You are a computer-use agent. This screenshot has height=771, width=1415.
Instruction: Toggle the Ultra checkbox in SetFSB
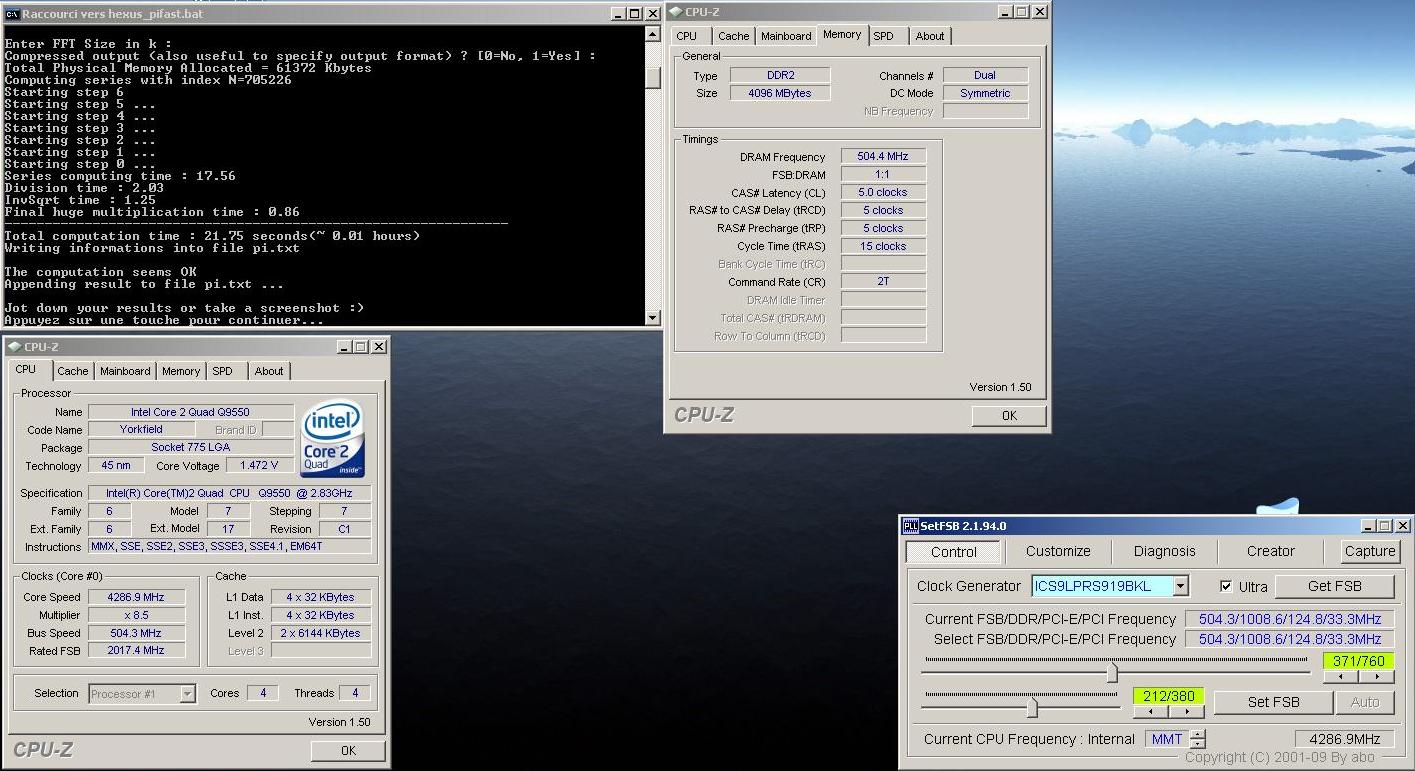1226,586
